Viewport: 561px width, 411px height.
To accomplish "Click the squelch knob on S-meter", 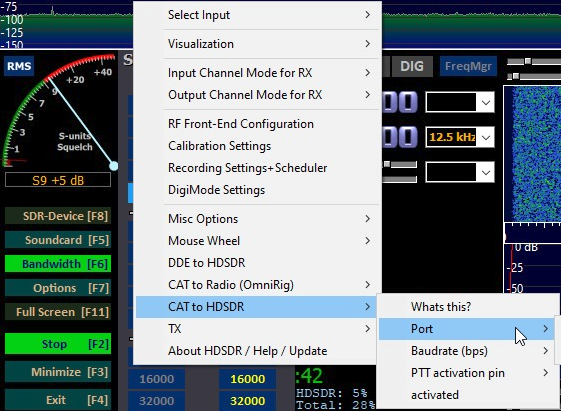I will pos(113,166).
